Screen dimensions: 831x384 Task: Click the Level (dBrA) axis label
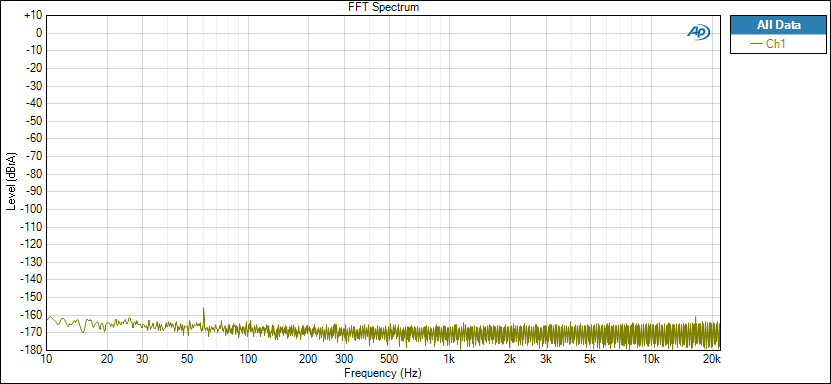click(x=11, y=183)
